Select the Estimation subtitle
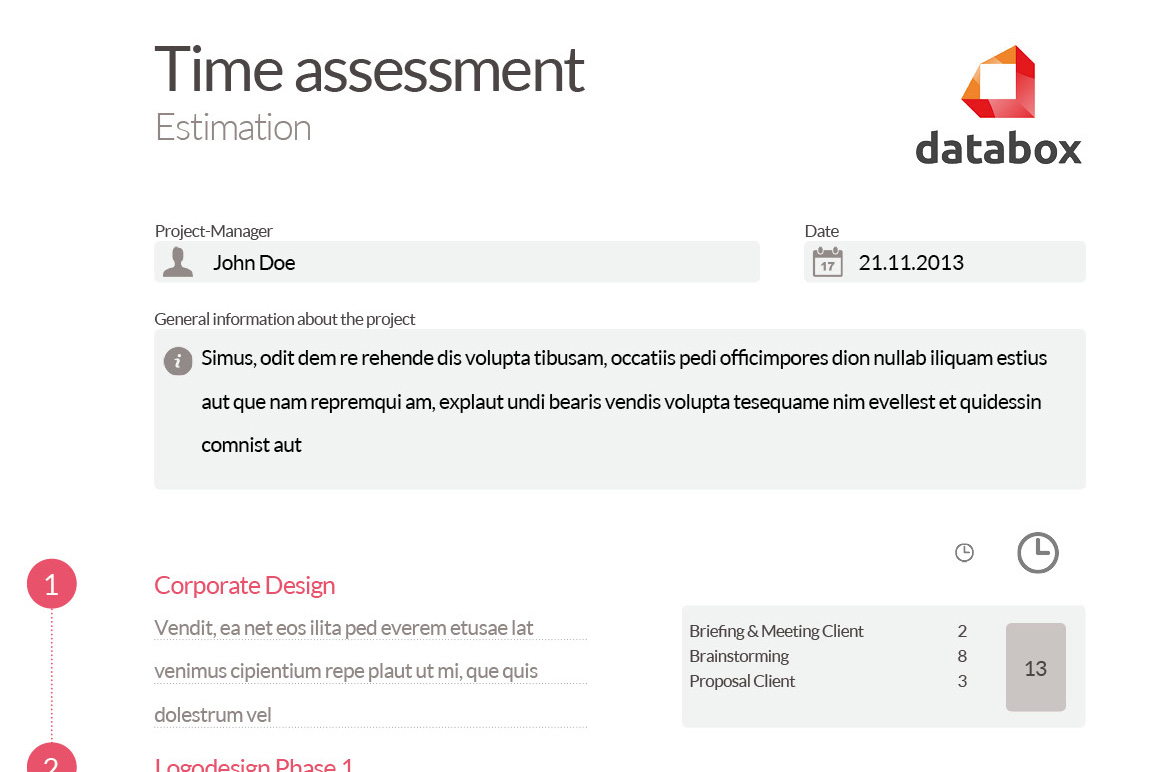The width and height of the screenshot is (1160, 772). pos(232,127)
